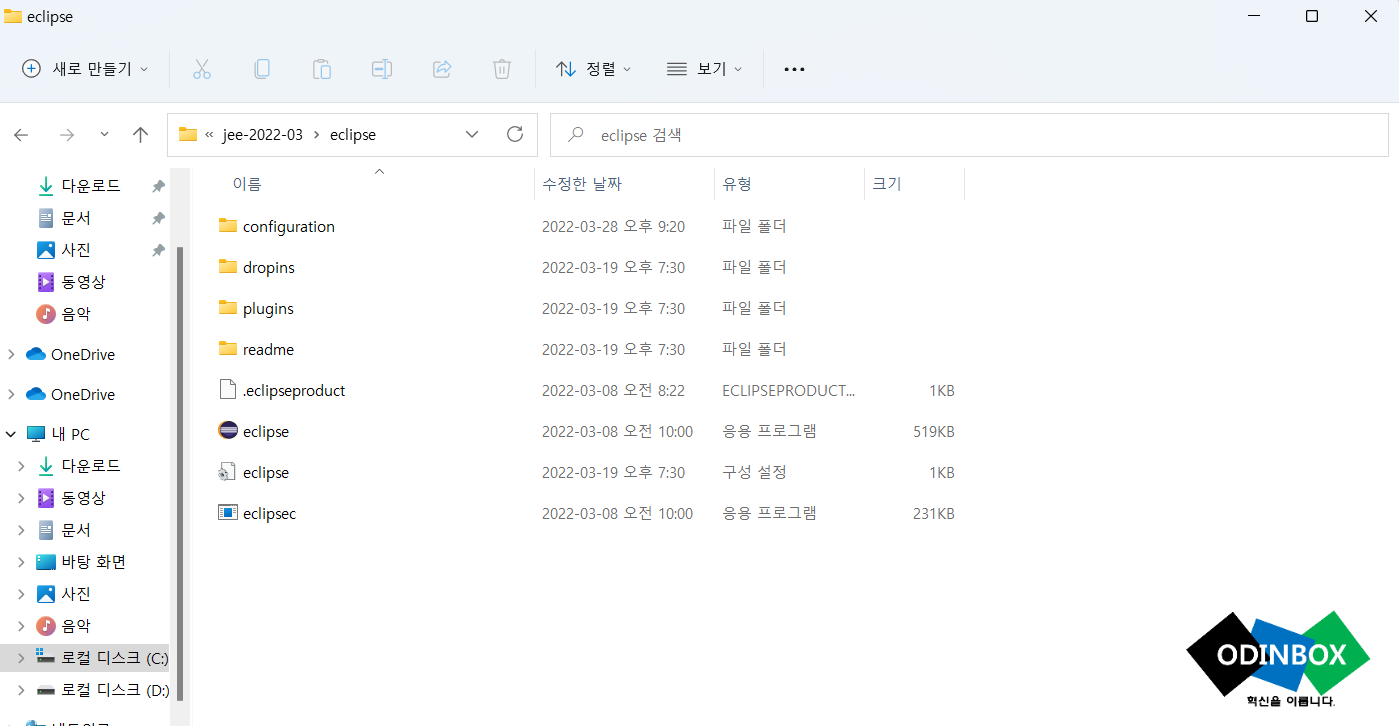Open the 새로 만들기 new item dropdown
The image size is (1399, 726).
click(x=85, y=69)
